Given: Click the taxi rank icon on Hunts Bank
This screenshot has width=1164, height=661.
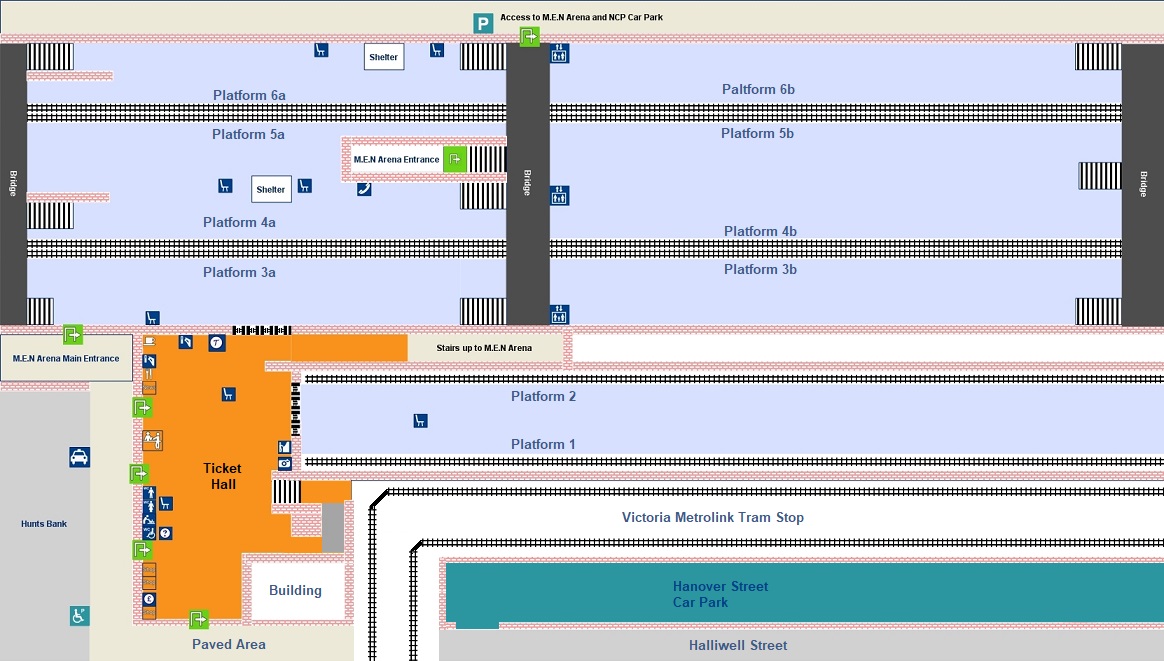Looking at the screenshot, I should click(80, 457).
